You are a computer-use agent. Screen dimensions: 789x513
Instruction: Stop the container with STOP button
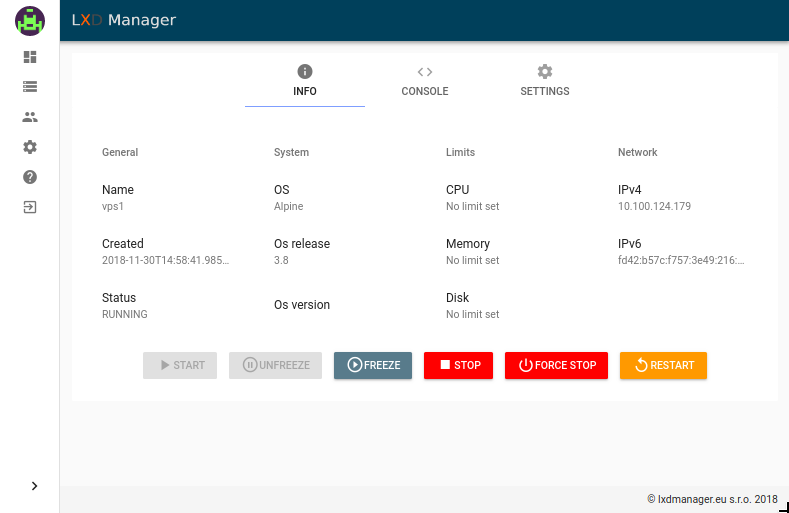(x=458, y=365)
